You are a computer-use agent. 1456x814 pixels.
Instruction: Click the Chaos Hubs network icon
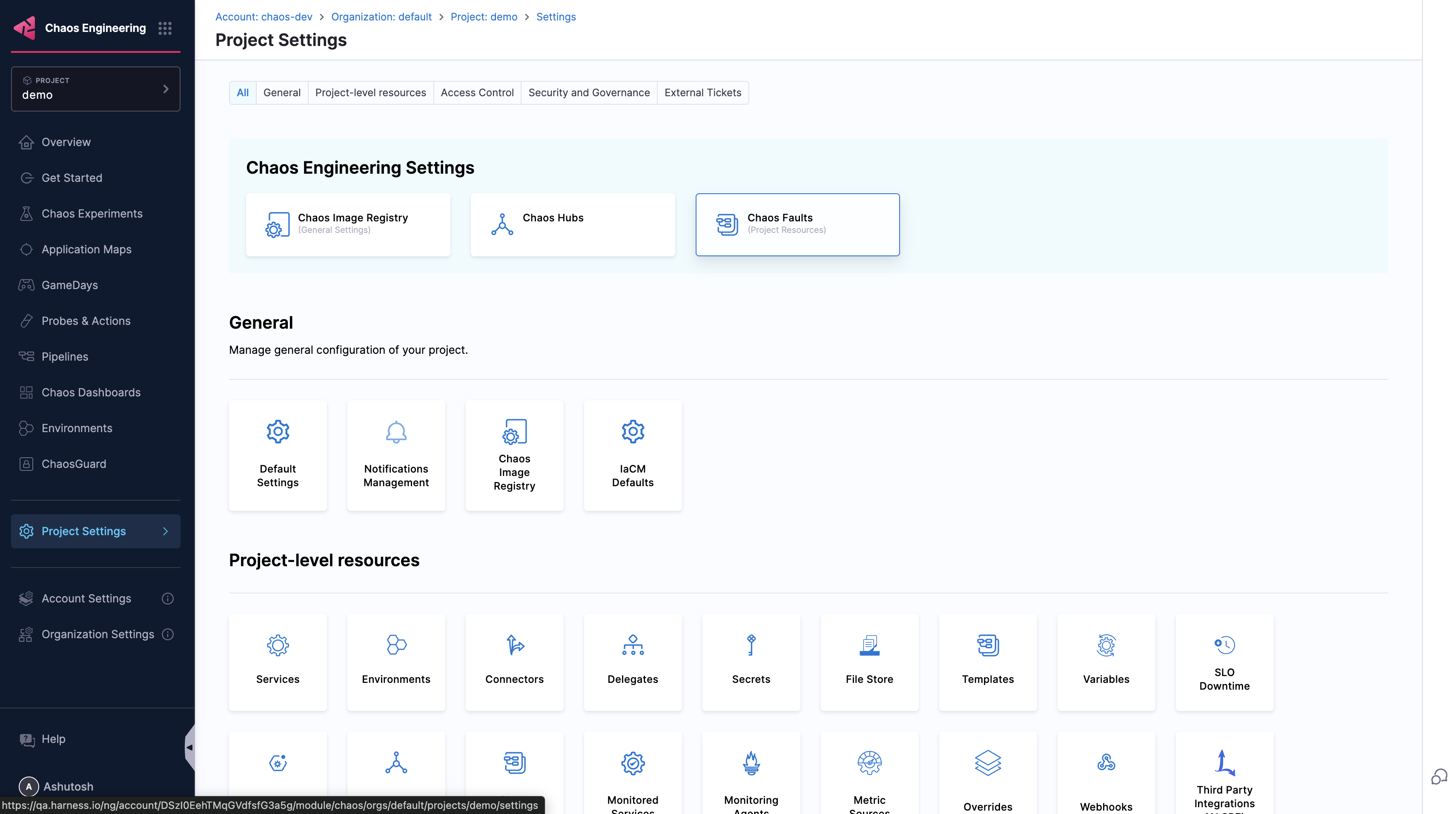(x=502, y=224)
